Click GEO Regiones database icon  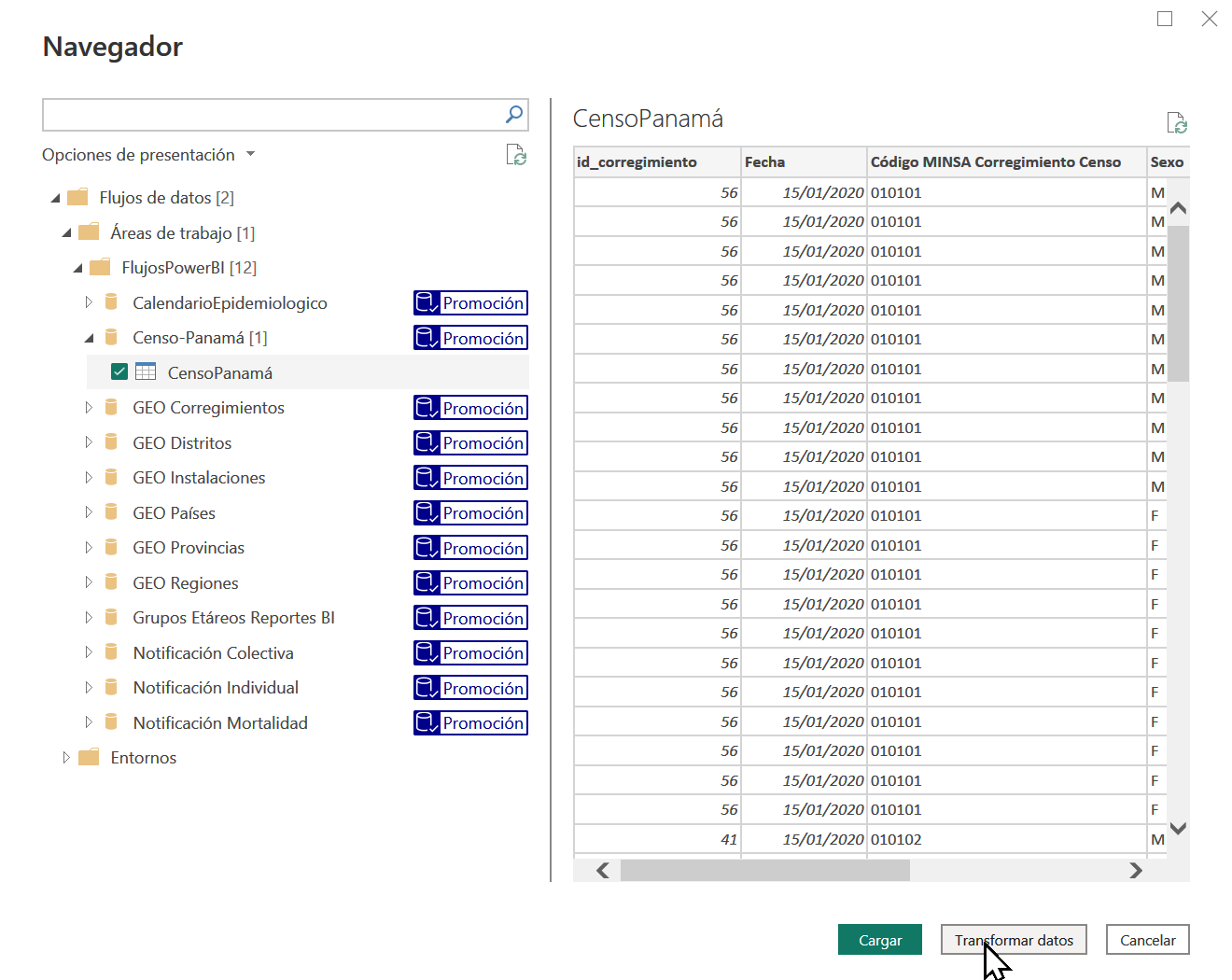[x=111, y=582]
